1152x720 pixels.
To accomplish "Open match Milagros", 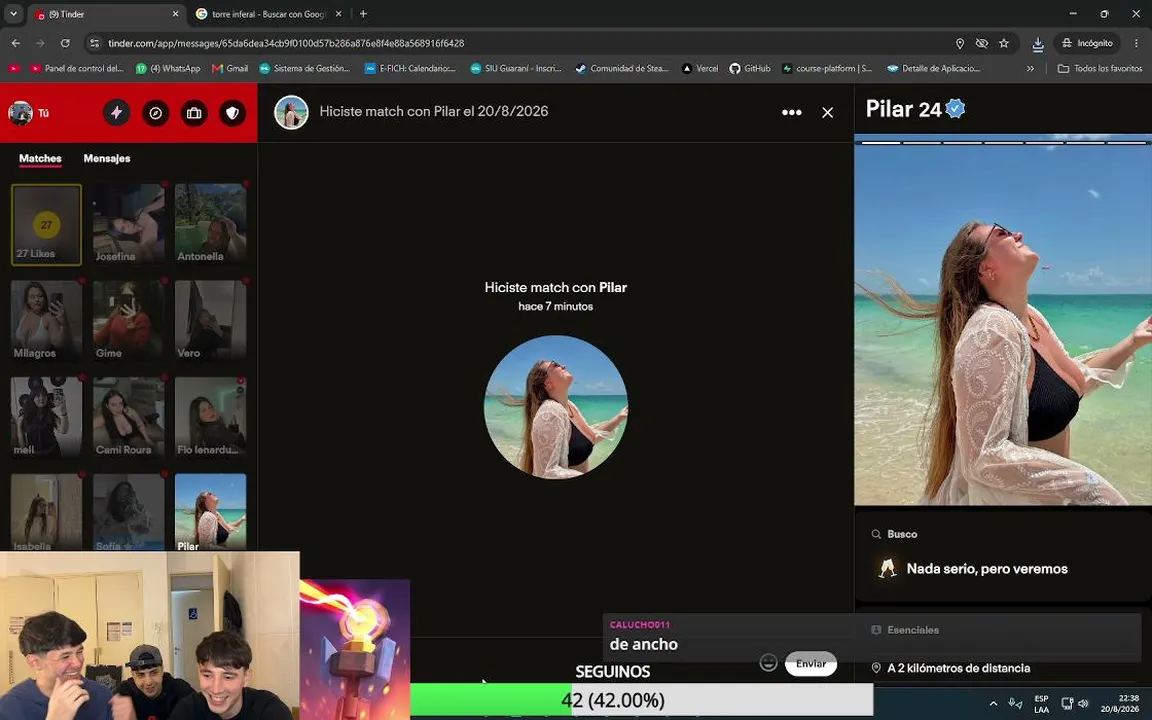I will 46,321.
